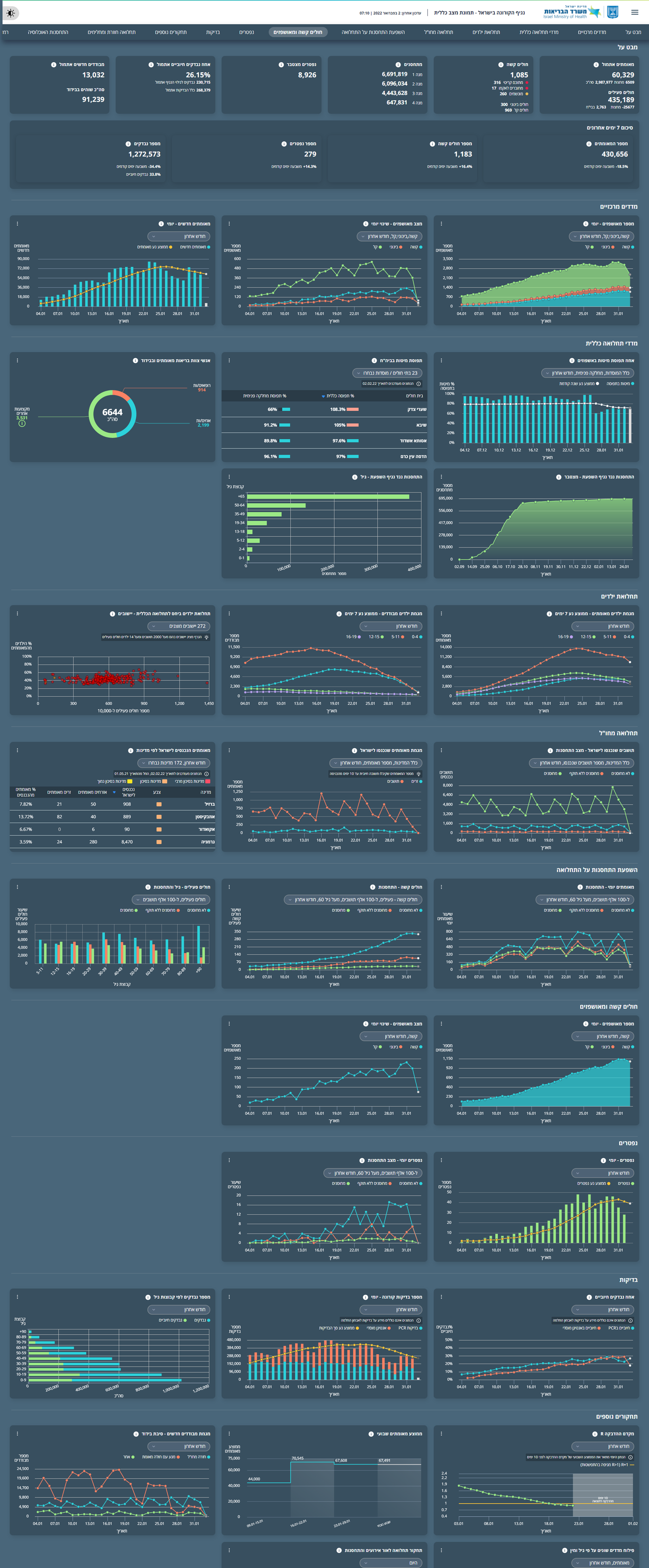Open the 23 בתי חולים filter dropdown
649x1568 pixels.
coord(387,372)
